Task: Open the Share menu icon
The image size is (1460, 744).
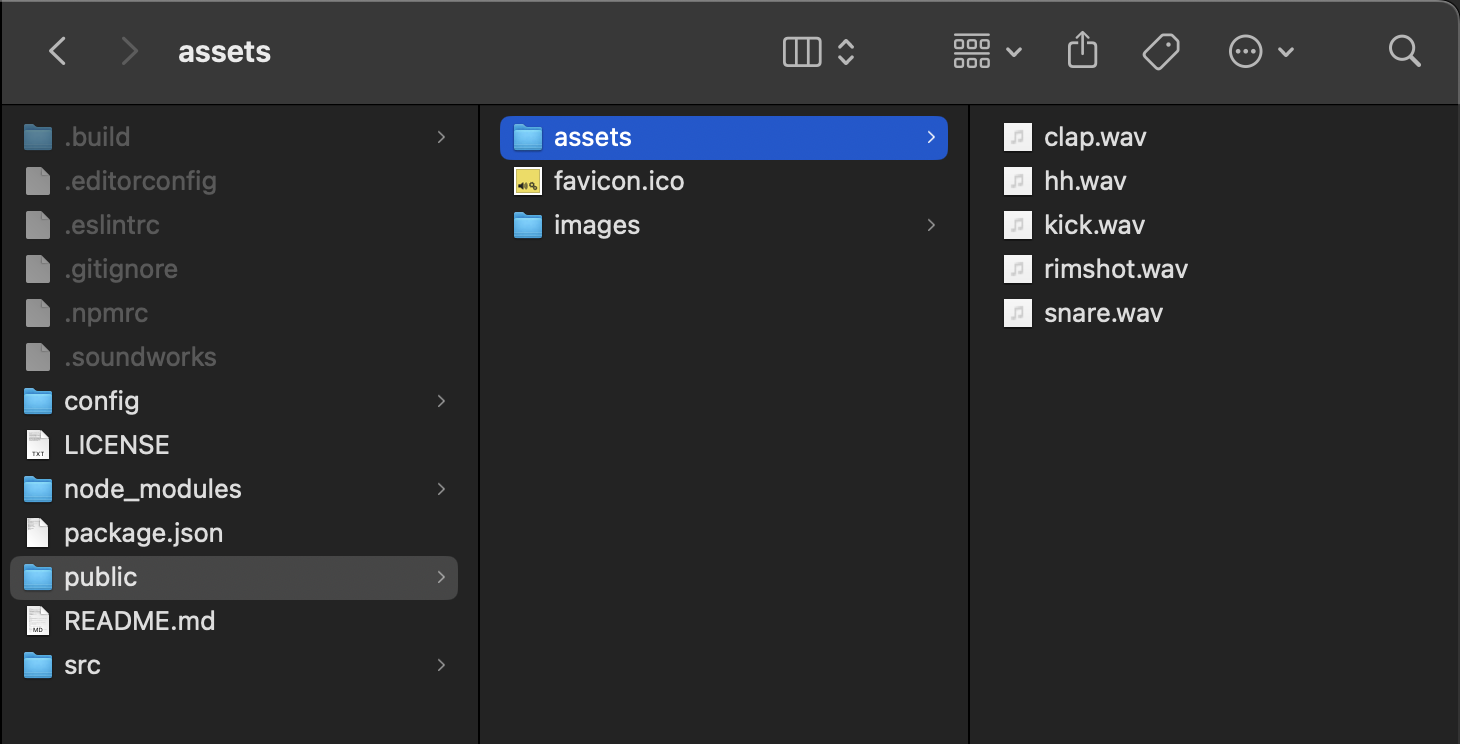Action: pyautogui.click(x=1082, y=50)
